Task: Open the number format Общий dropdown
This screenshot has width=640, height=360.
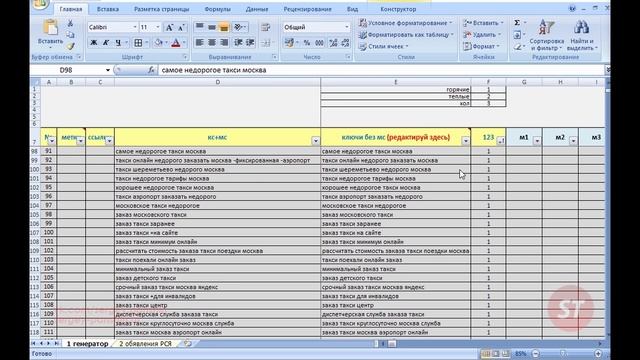Action: click(347, 27)
